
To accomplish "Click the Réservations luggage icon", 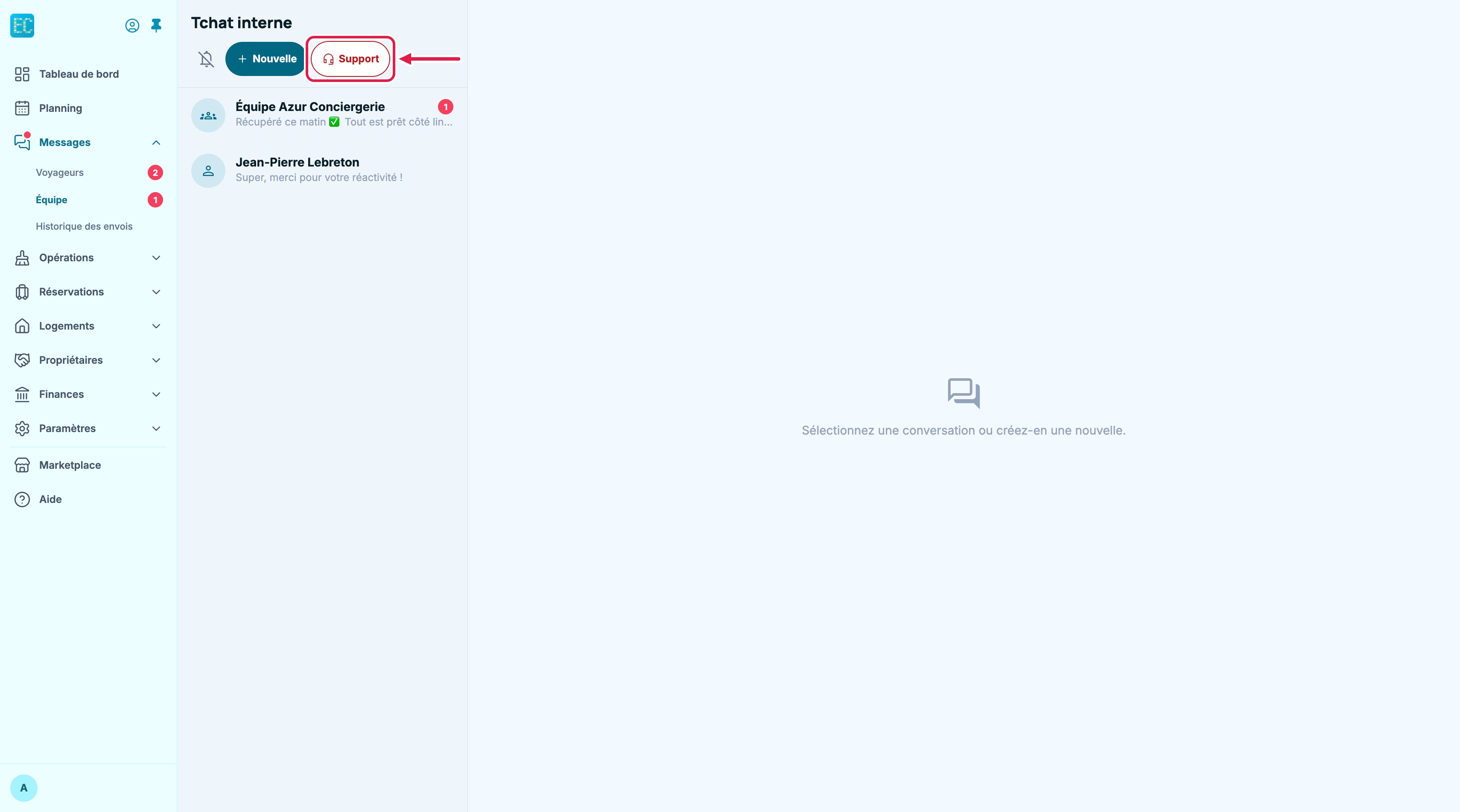I will (22, 292).
